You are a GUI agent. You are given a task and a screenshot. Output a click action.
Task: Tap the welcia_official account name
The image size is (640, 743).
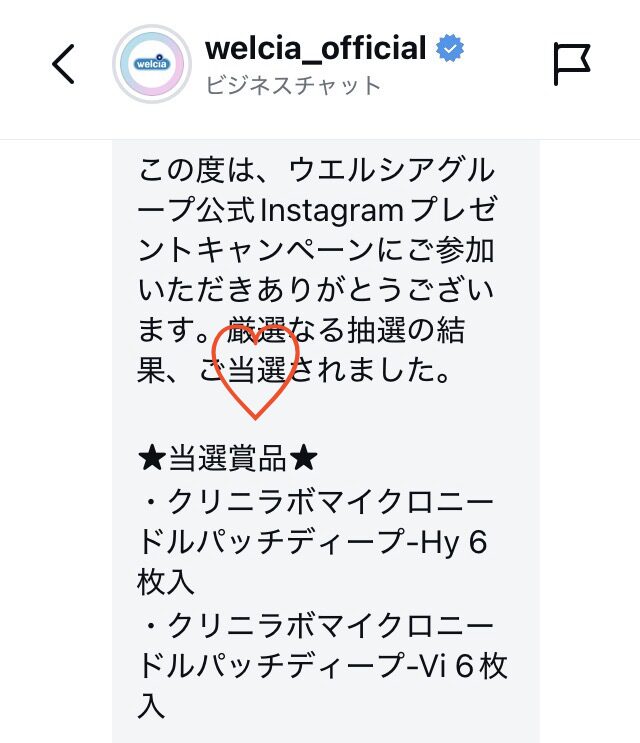315,48
